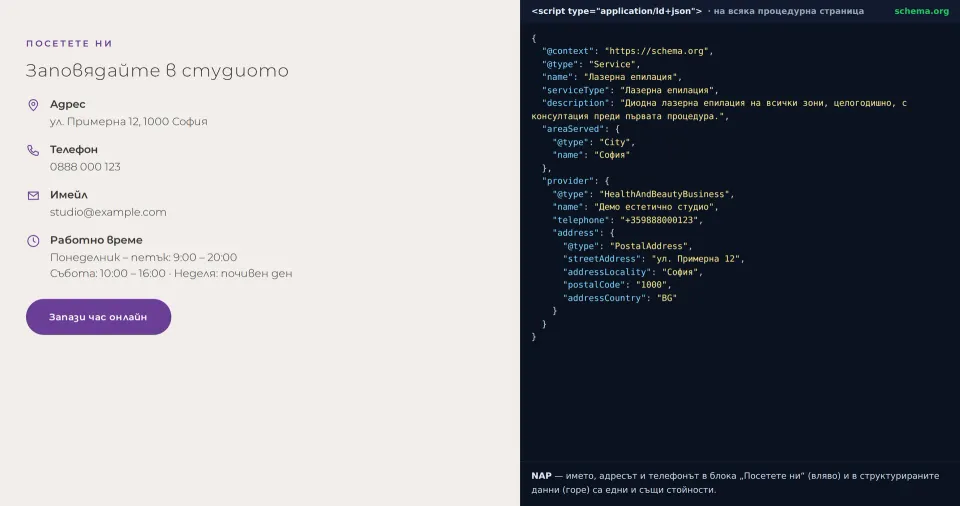Click the email studio@example.com
Image resolution: width=960 pixels, height=506 pixels.
(x=108, y=212)
